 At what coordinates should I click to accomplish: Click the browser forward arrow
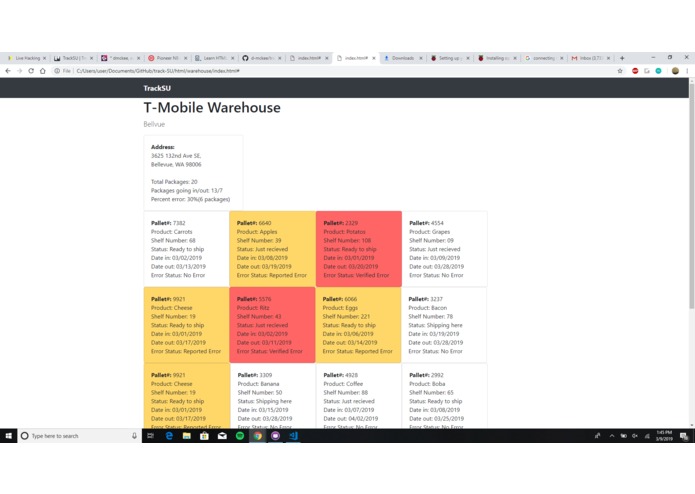20,71
